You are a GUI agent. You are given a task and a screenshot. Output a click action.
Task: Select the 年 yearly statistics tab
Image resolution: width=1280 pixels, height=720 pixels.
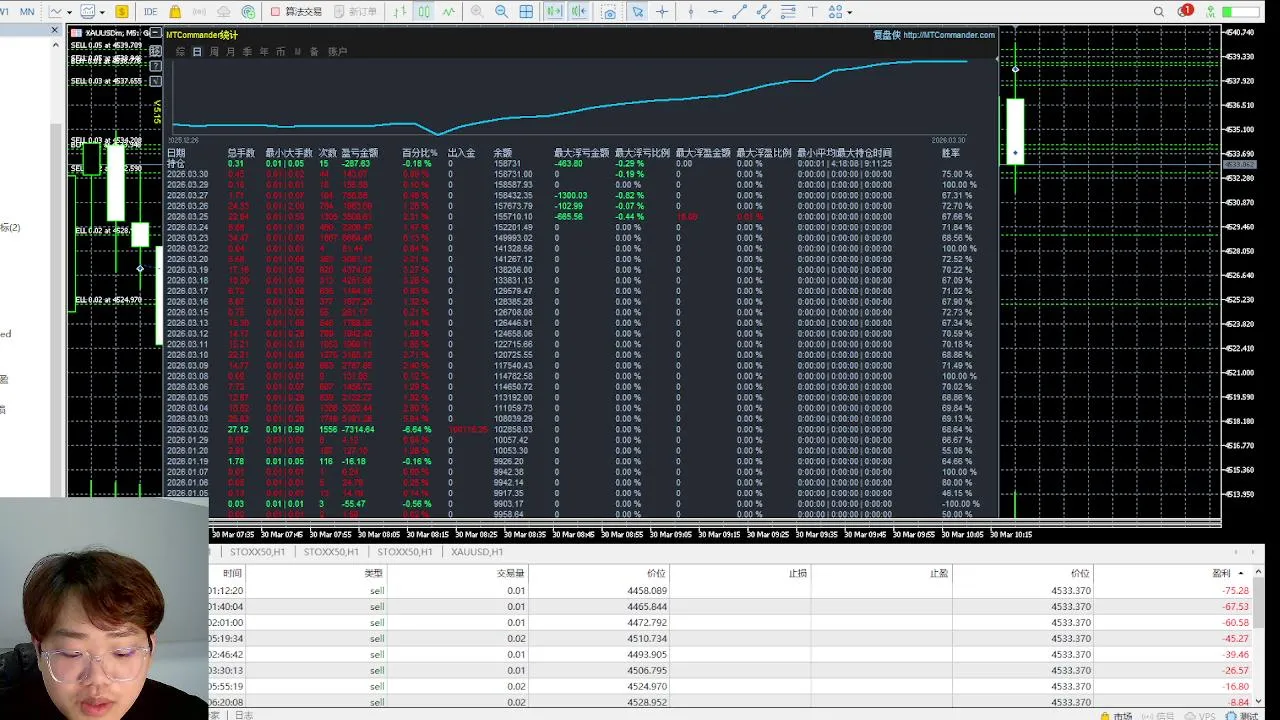click(x=264, y=51)
